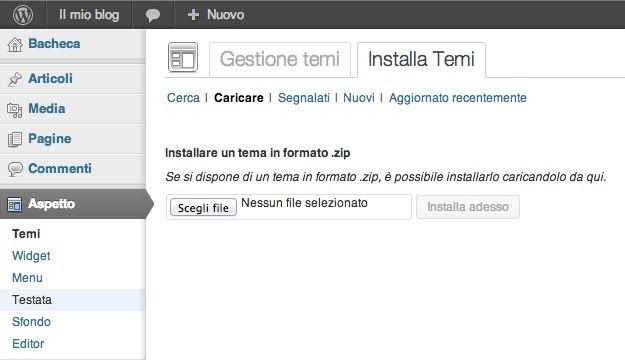625x360 pixels.
Task: Switch to the Gestione temi tab
Action: [280, 59]
